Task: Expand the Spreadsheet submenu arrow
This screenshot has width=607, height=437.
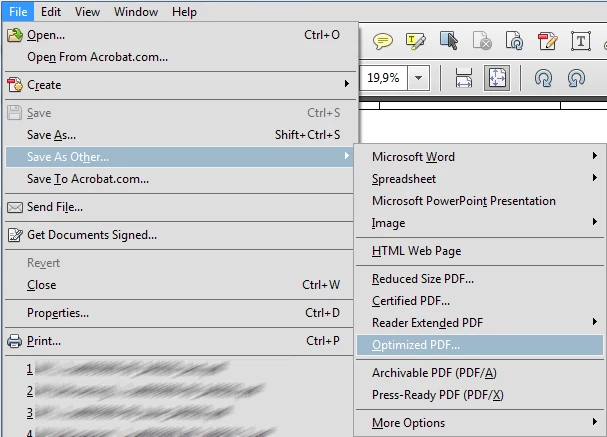Action: [x=595, y=178]
